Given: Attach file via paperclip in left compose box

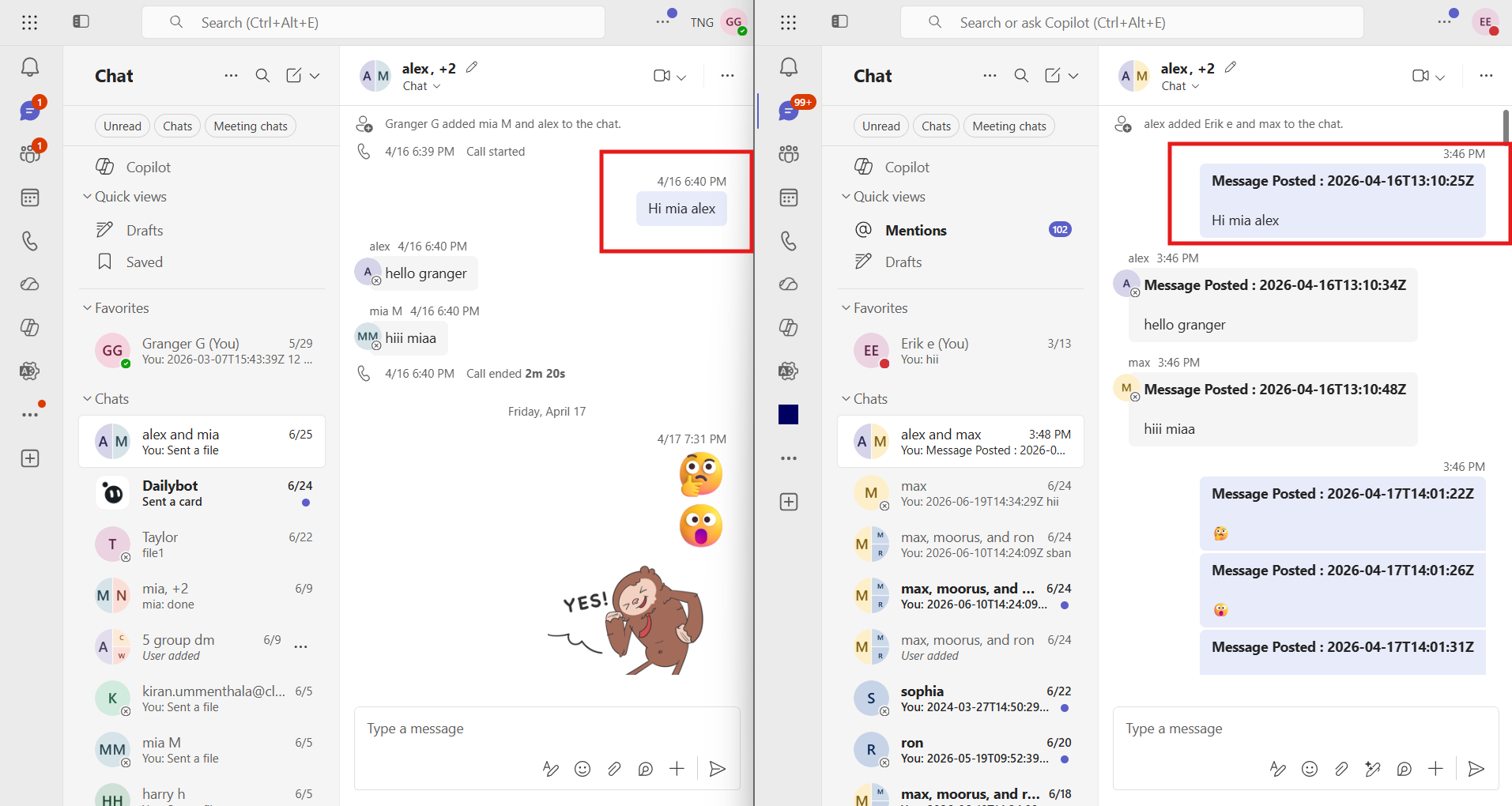Looking at the screenshot, I should point(614,769).
